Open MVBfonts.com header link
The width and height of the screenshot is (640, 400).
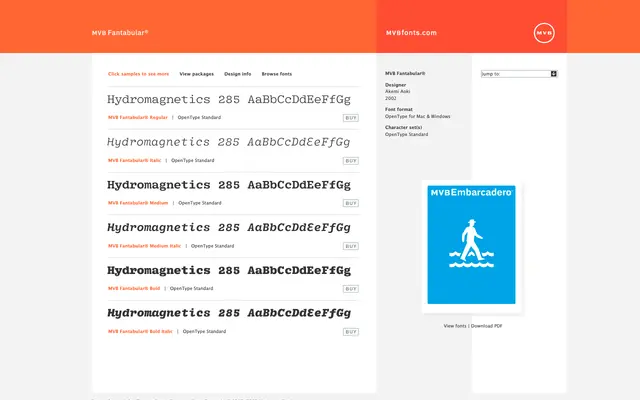(411, 33)
